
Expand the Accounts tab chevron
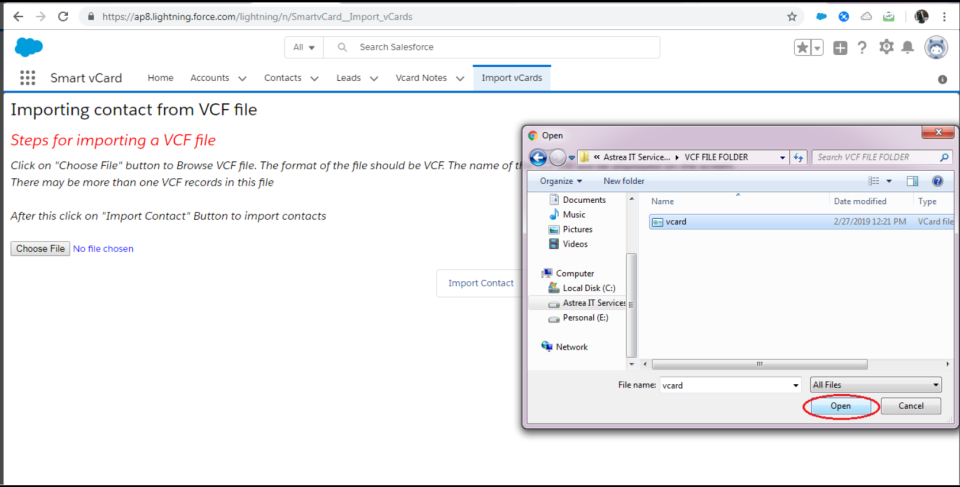[x=242, y=78]
